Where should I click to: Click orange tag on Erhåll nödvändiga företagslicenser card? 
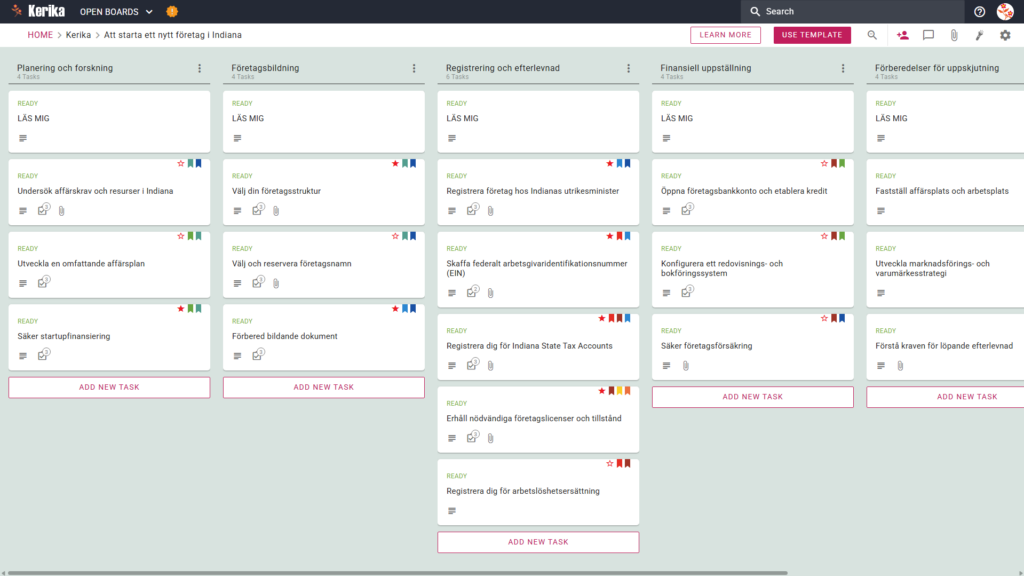point(628,391)
